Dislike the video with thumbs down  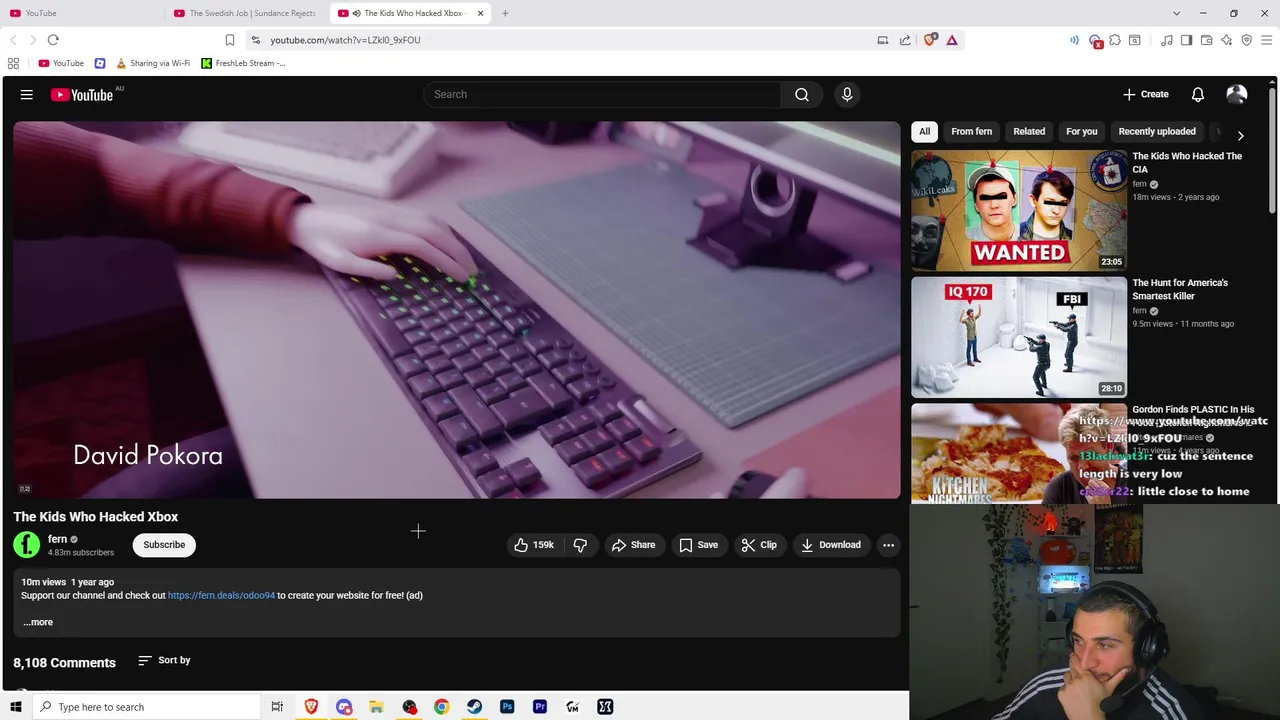[x=580, y=545]
